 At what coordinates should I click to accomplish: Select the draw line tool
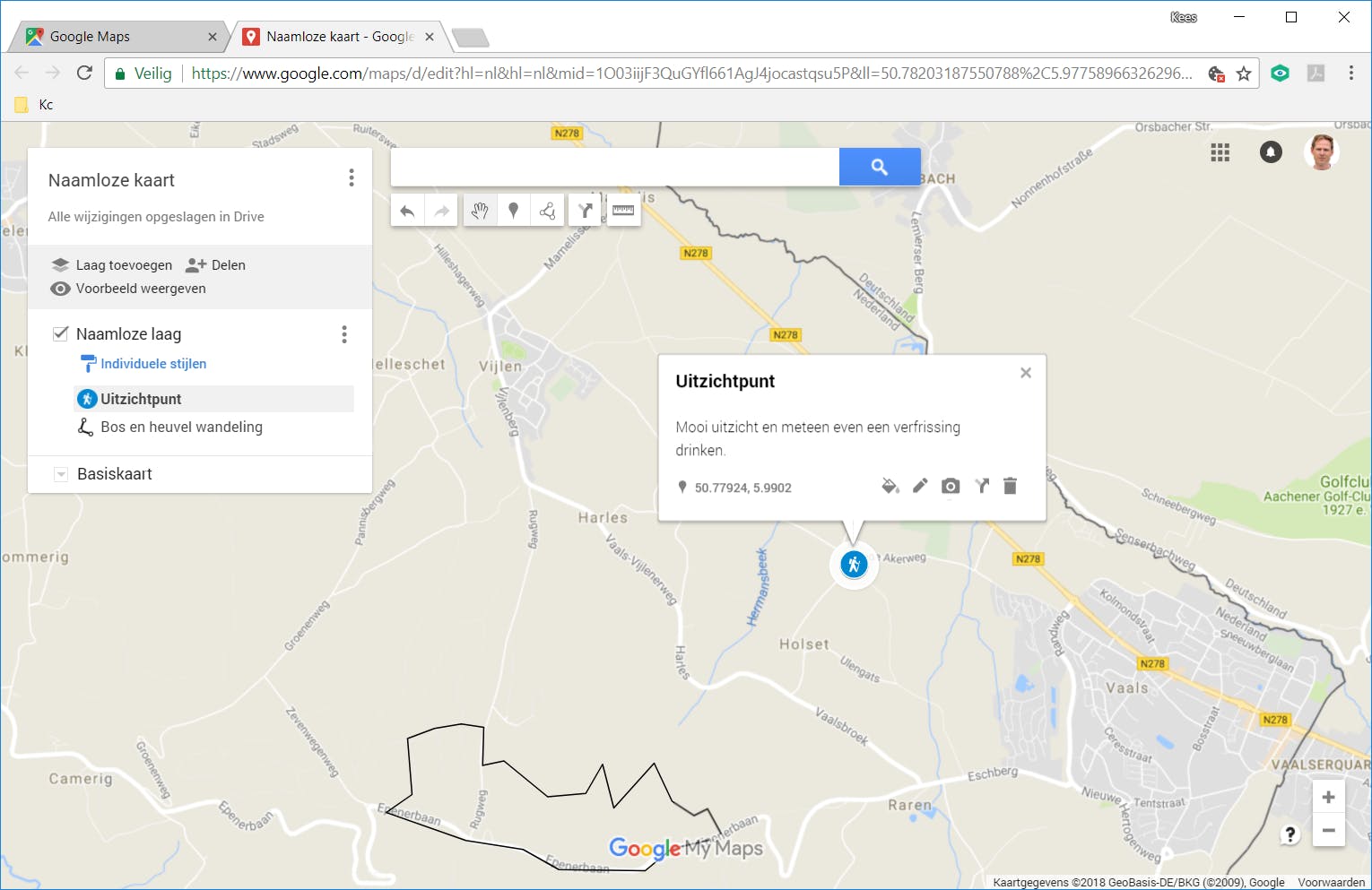547,211
